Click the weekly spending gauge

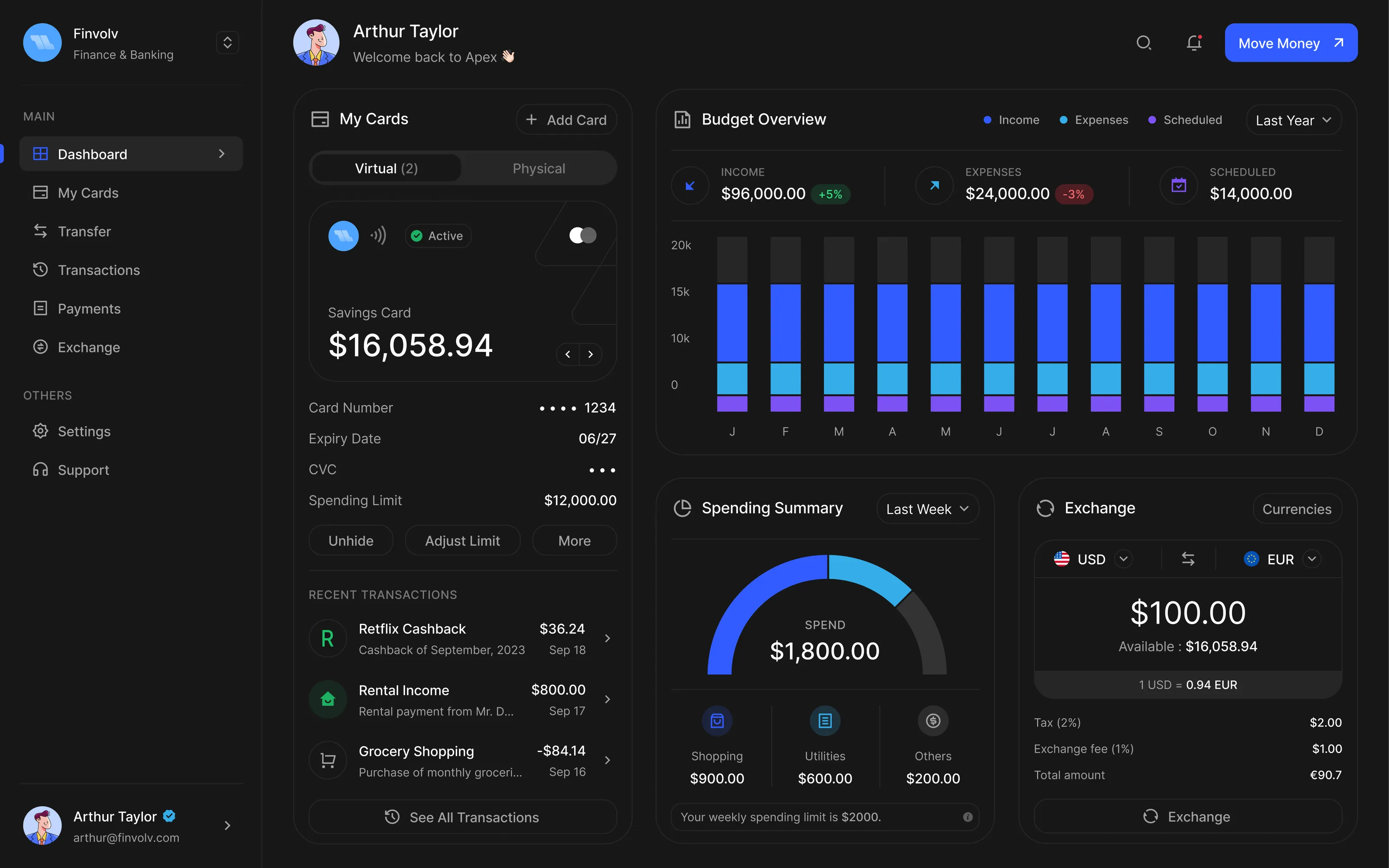825,626
